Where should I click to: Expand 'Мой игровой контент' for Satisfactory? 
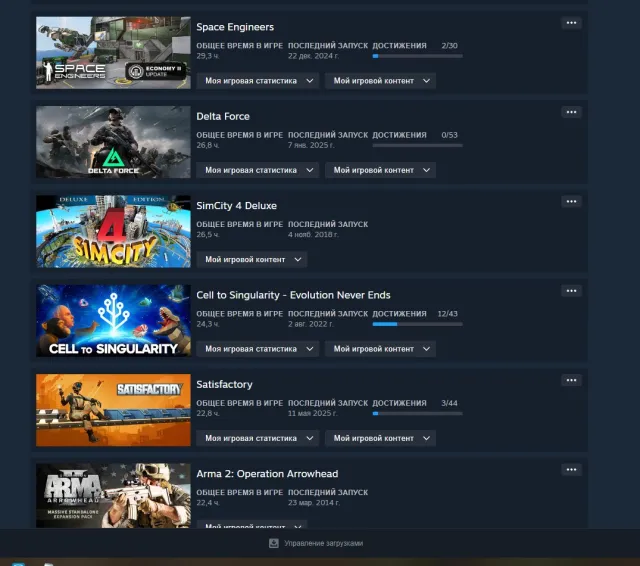coord(380,438)
